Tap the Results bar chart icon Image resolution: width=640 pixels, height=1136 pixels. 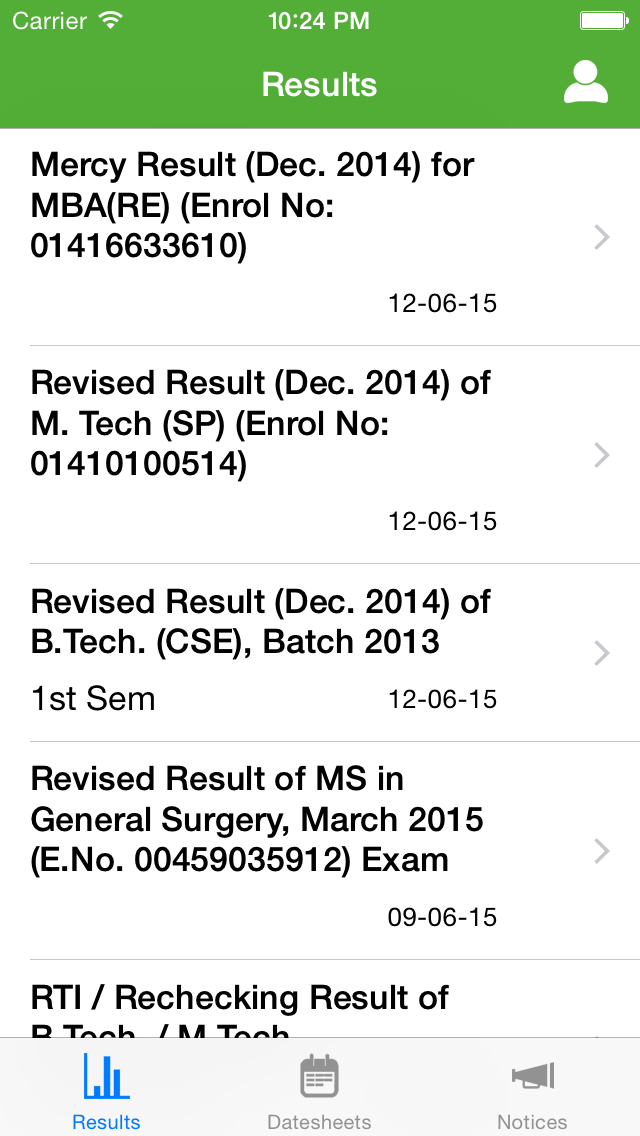point(106,1078)
